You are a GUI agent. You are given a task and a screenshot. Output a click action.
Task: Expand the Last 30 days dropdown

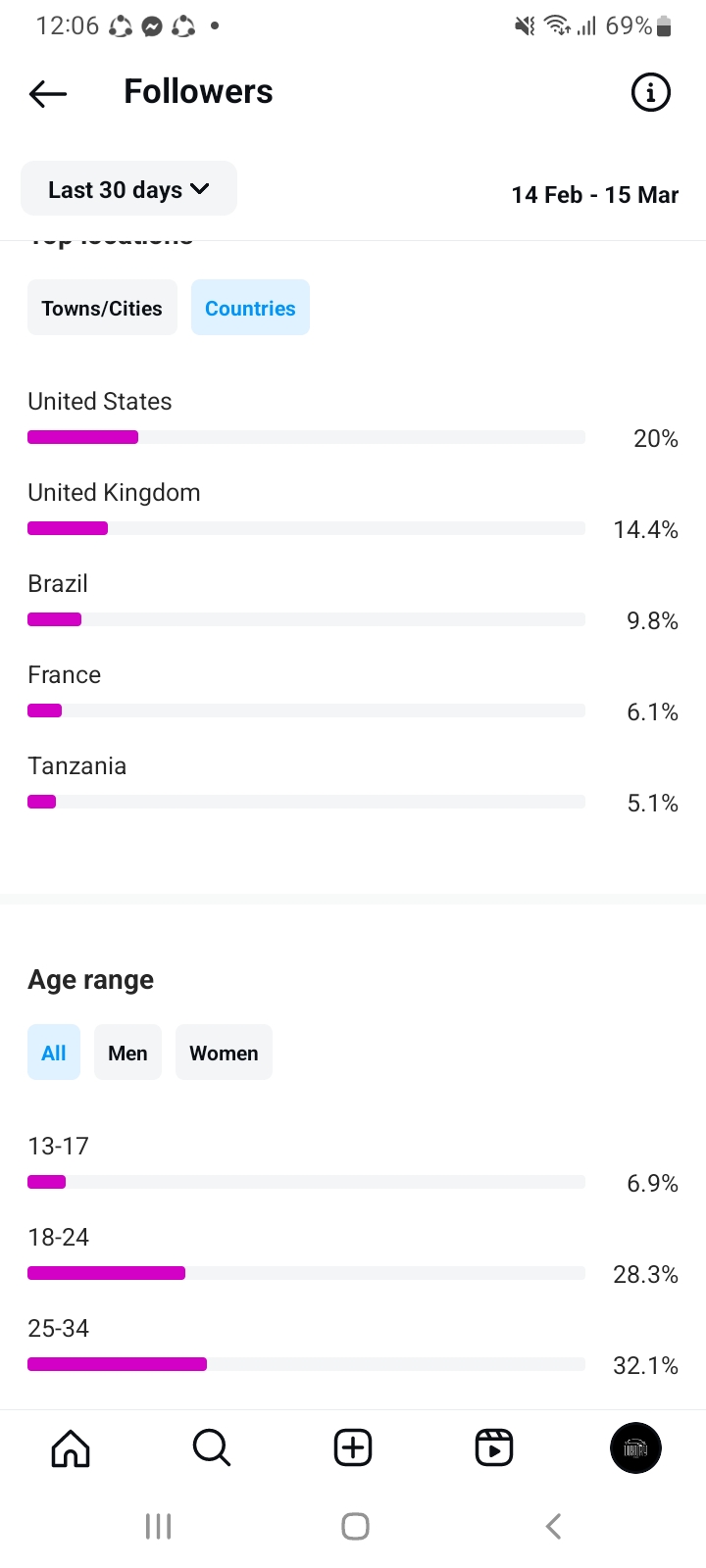click(128, 189)
